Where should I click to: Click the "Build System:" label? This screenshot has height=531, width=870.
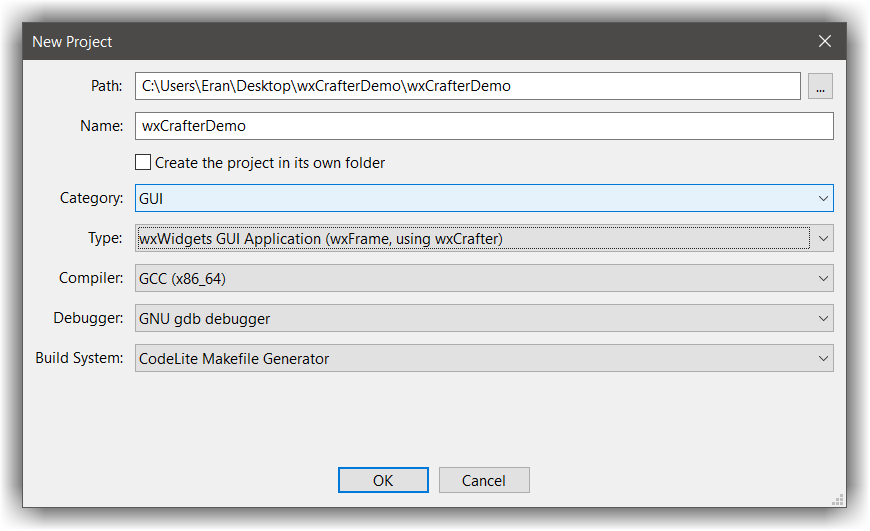coord(79,358)
